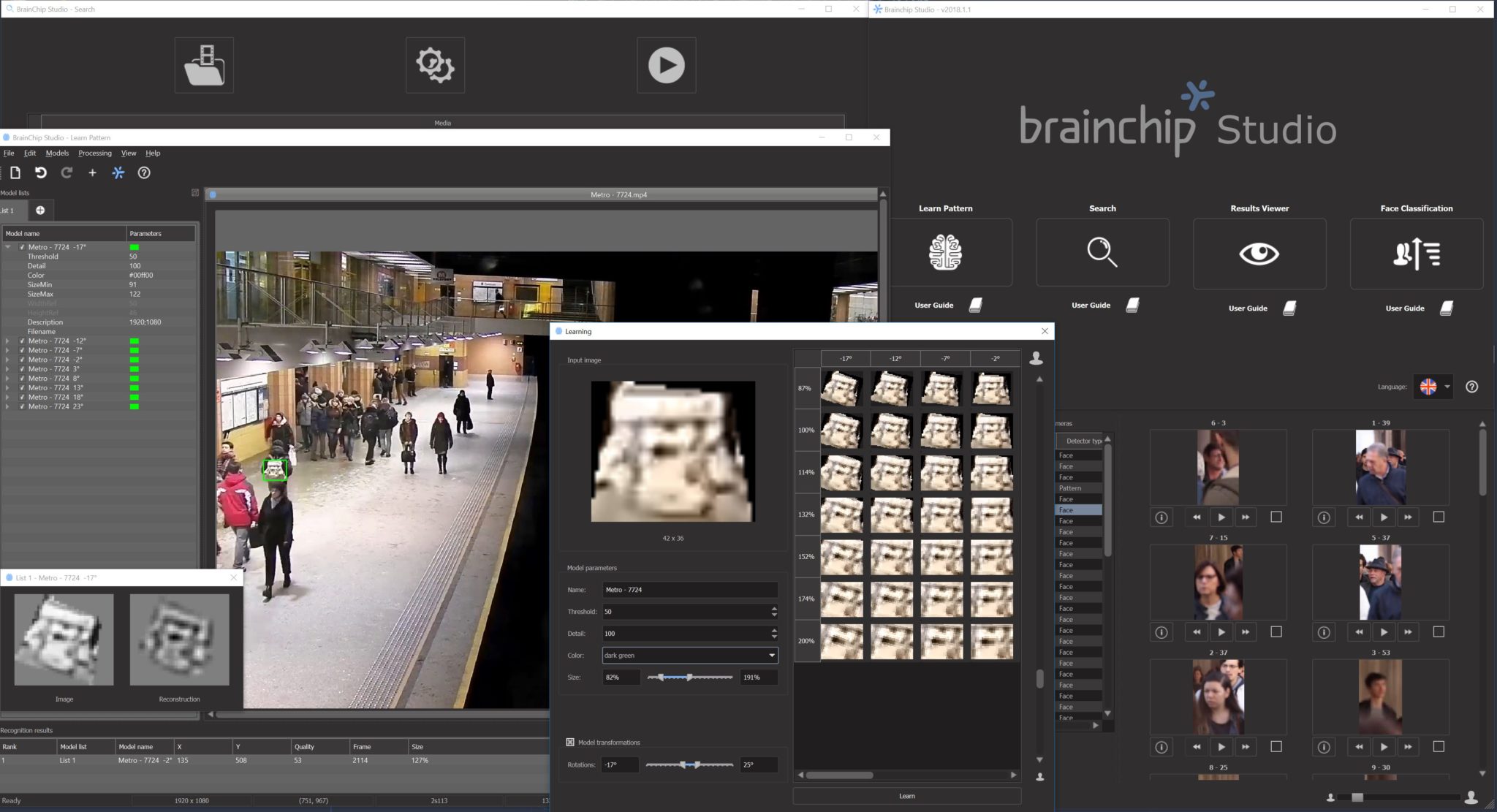Image resolution: width=1497 pixels, height=812 pixels.
Task: Start search with the large play icon
Action: click(x=666, y=65)
